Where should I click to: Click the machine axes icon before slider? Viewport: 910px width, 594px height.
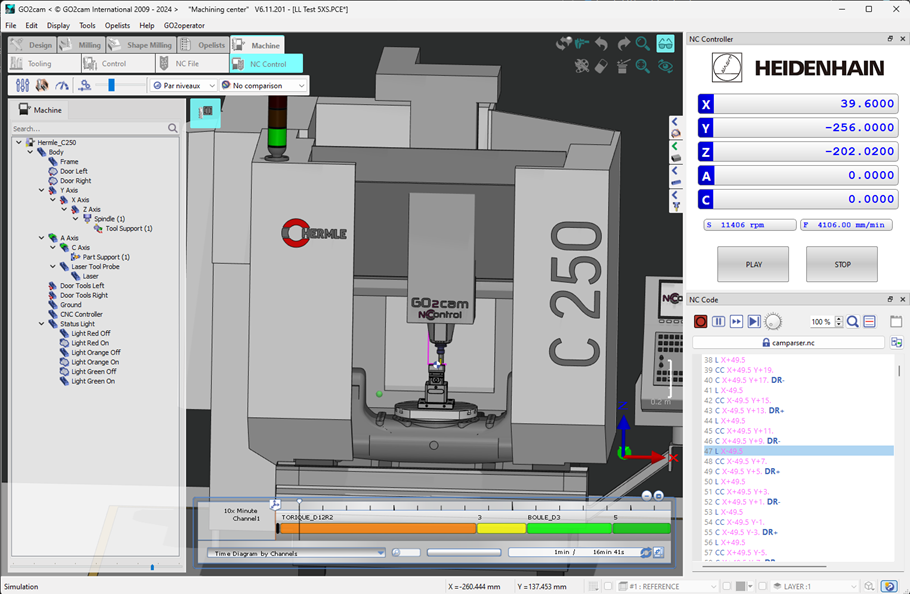coord(85,85)
